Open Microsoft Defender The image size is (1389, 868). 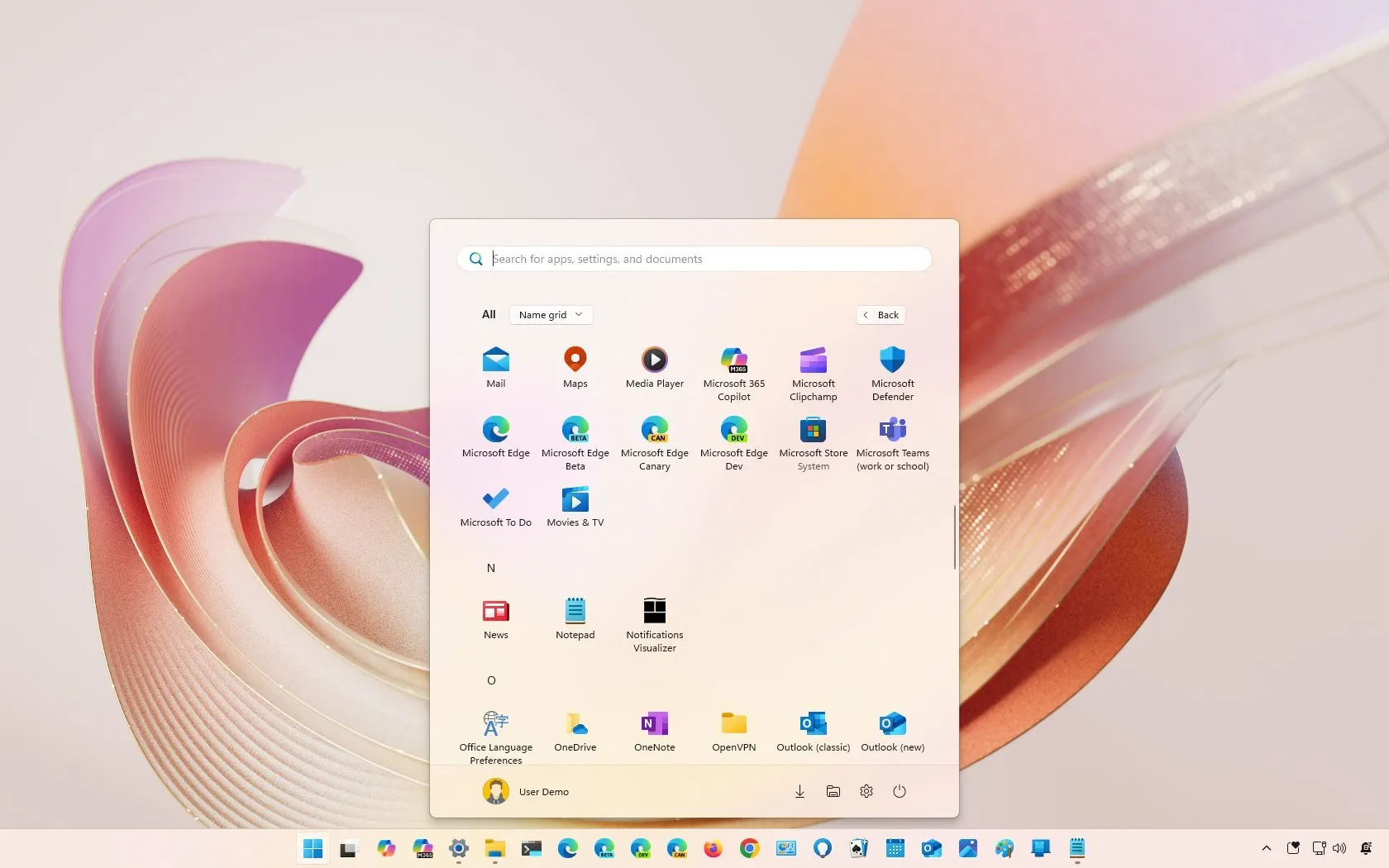click(892, 374)
